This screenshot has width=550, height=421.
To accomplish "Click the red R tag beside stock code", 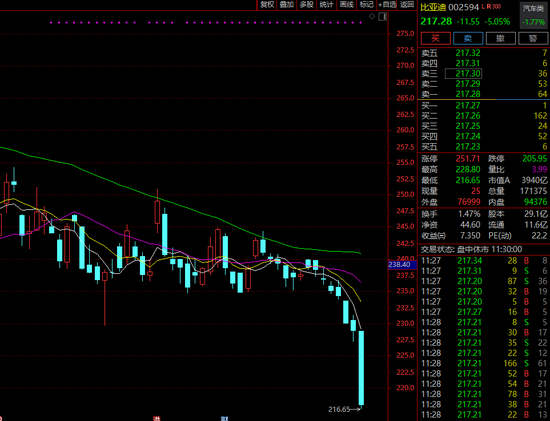I will (489, 6).
